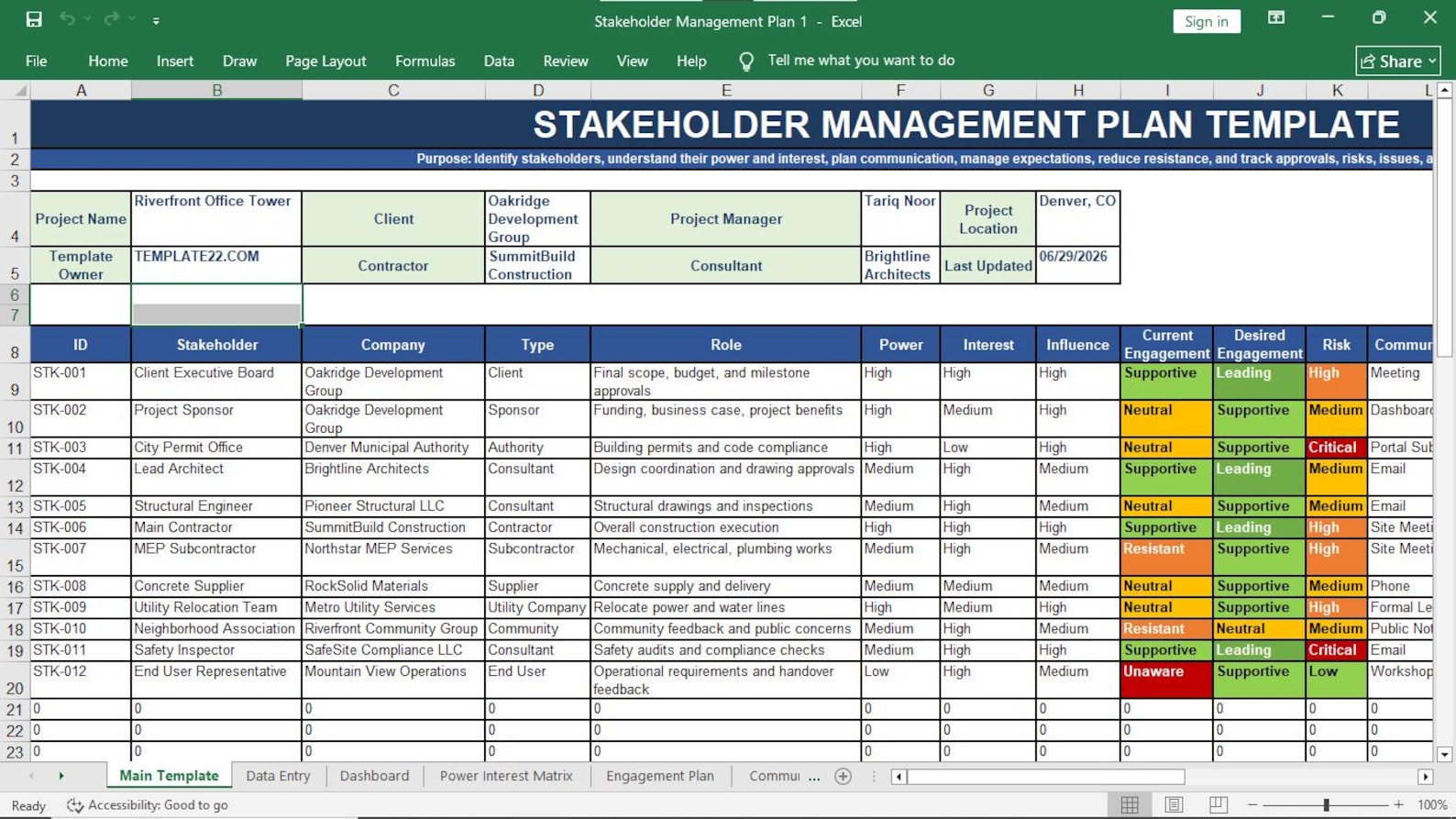The width and height of the screenshot is (1456, 819).
Task: Click the Tell me lightbulb icon
Action: [746, 61]
